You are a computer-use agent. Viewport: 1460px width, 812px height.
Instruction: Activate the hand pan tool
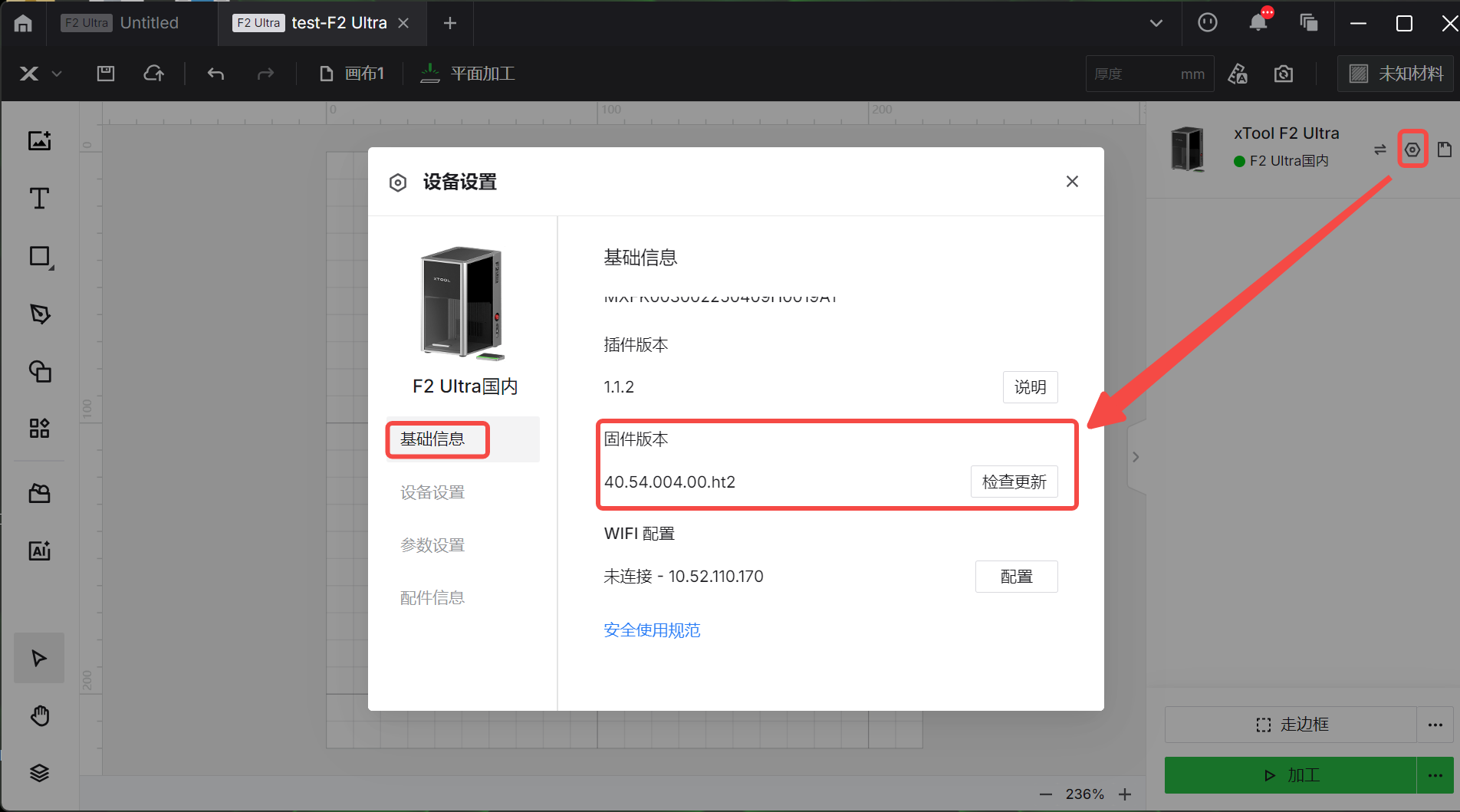pos(40,715)
